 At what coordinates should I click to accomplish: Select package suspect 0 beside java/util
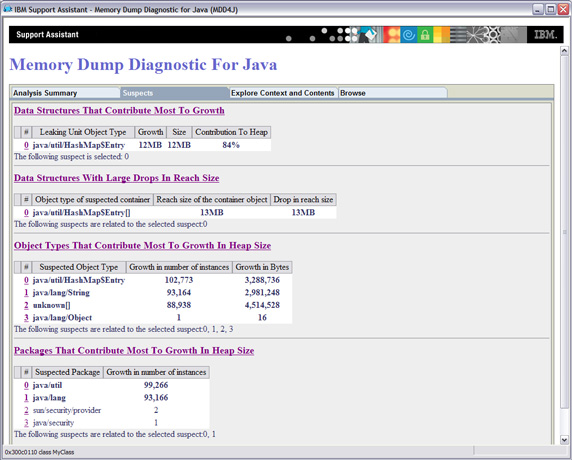[x=26, y=385]
